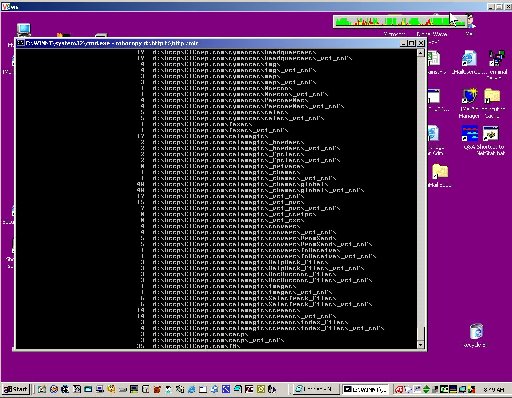The width and height of the screenshot is (512, 398).
Task: Open the shield with star desktop shortcut
Action: [469, 96]
